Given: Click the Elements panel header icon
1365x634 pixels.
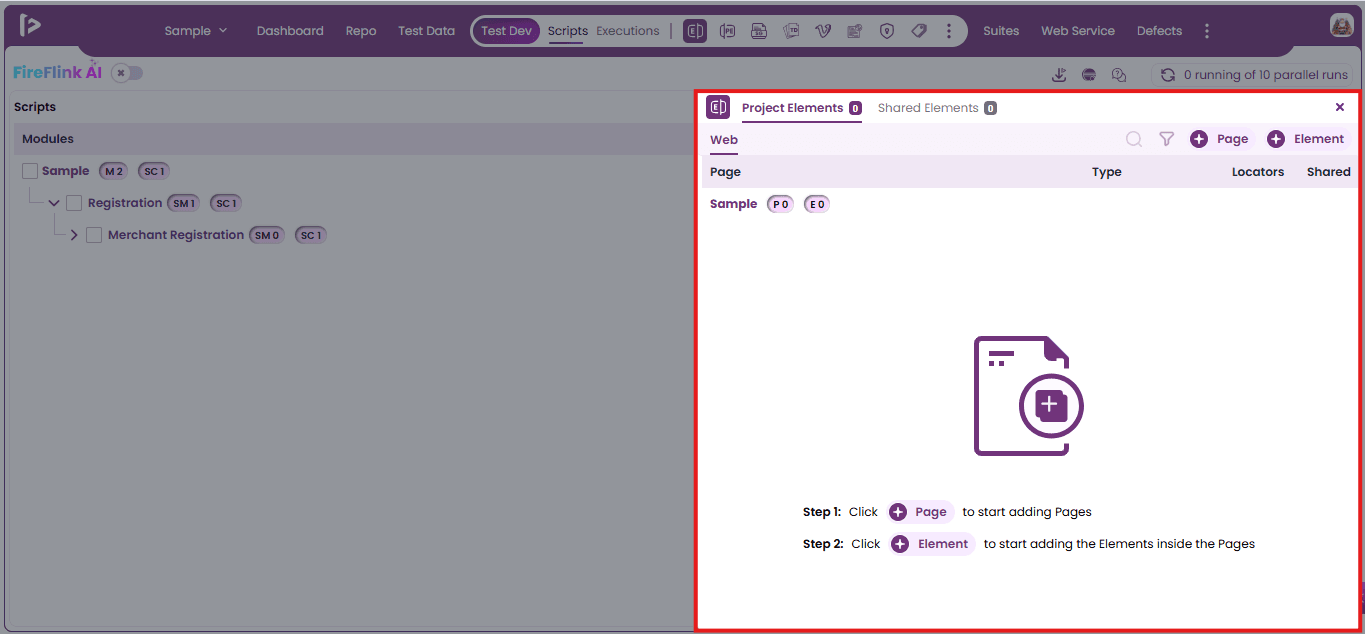Looking at the screenshot, I should (718, 107).
